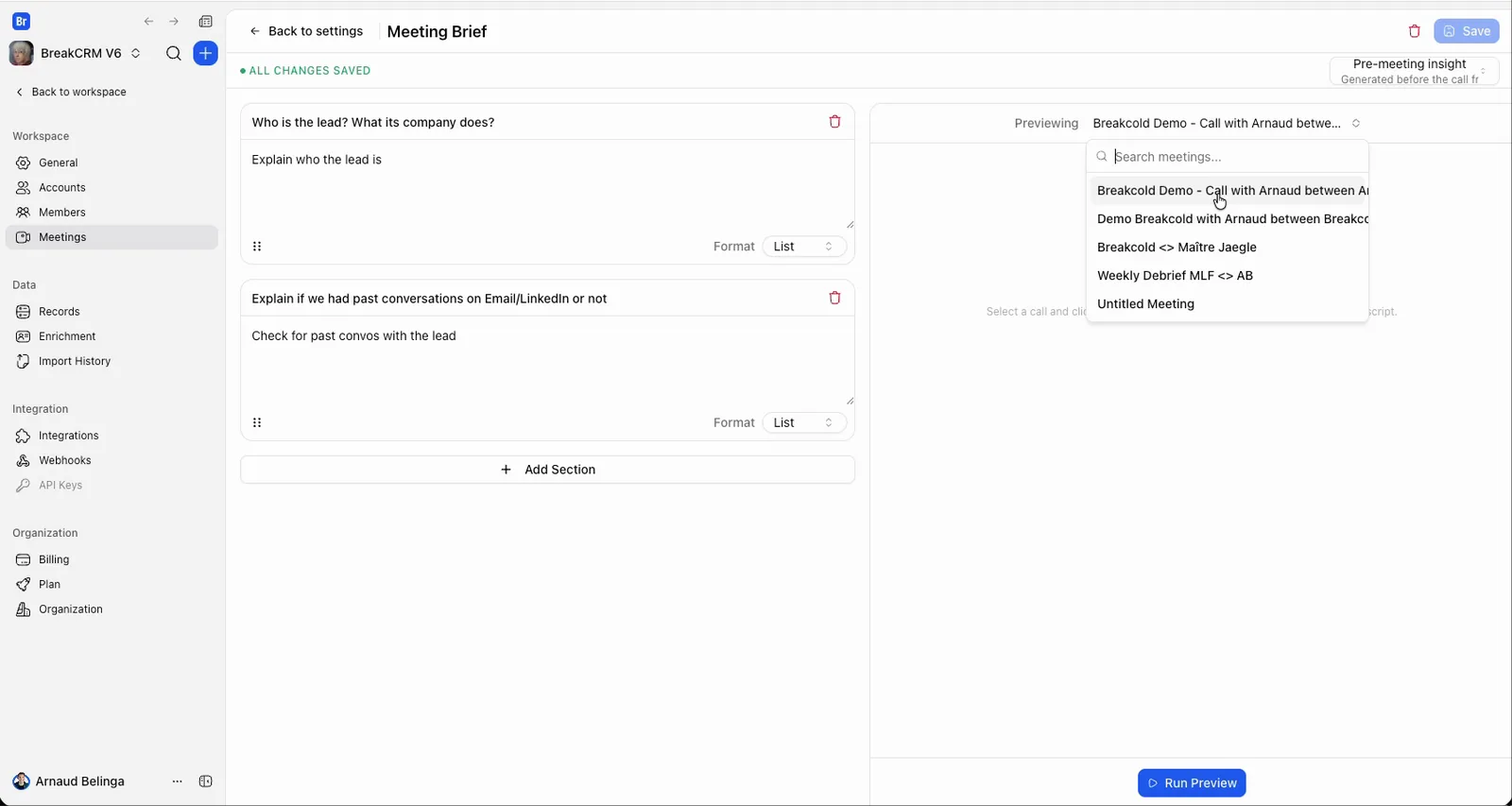Navigate forward with the right arrow icon
The height and width of the screenshot is (806, 1512).
coord(174,22)
